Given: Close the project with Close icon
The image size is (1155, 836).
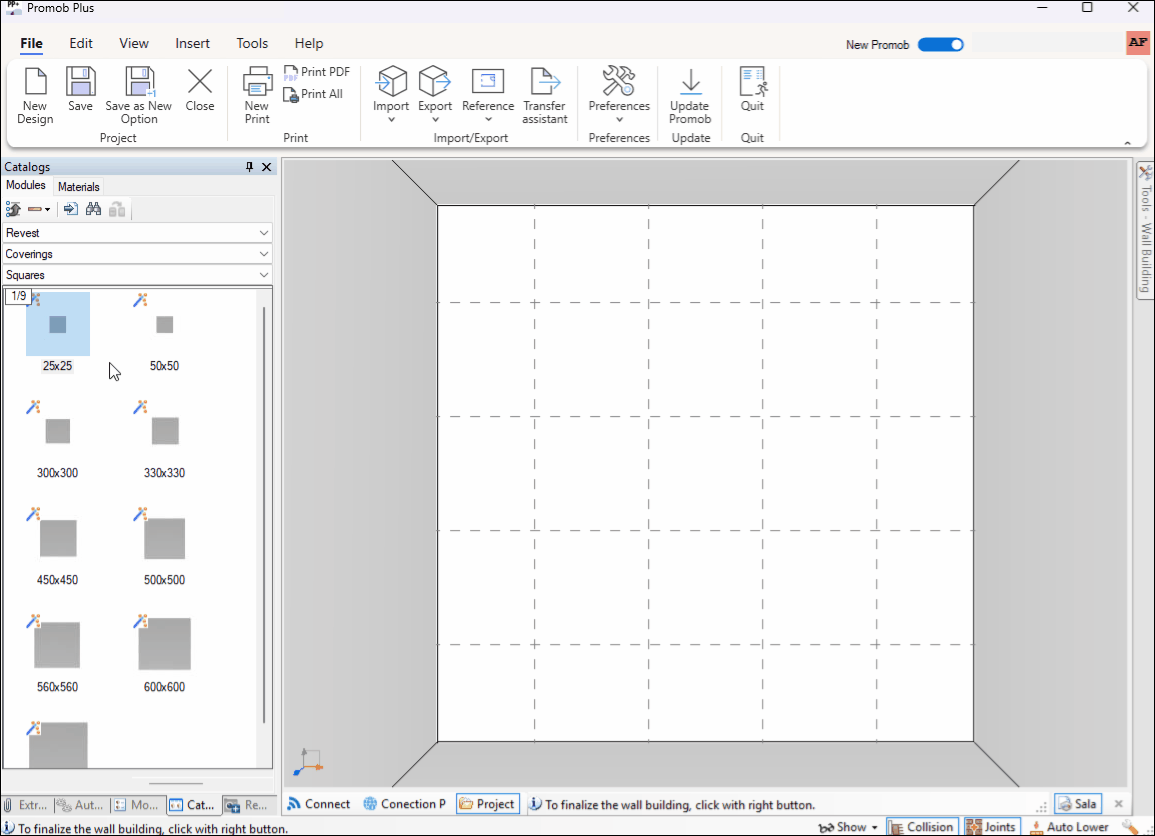Looking at the screenshot, I should (x=200, y=89).
